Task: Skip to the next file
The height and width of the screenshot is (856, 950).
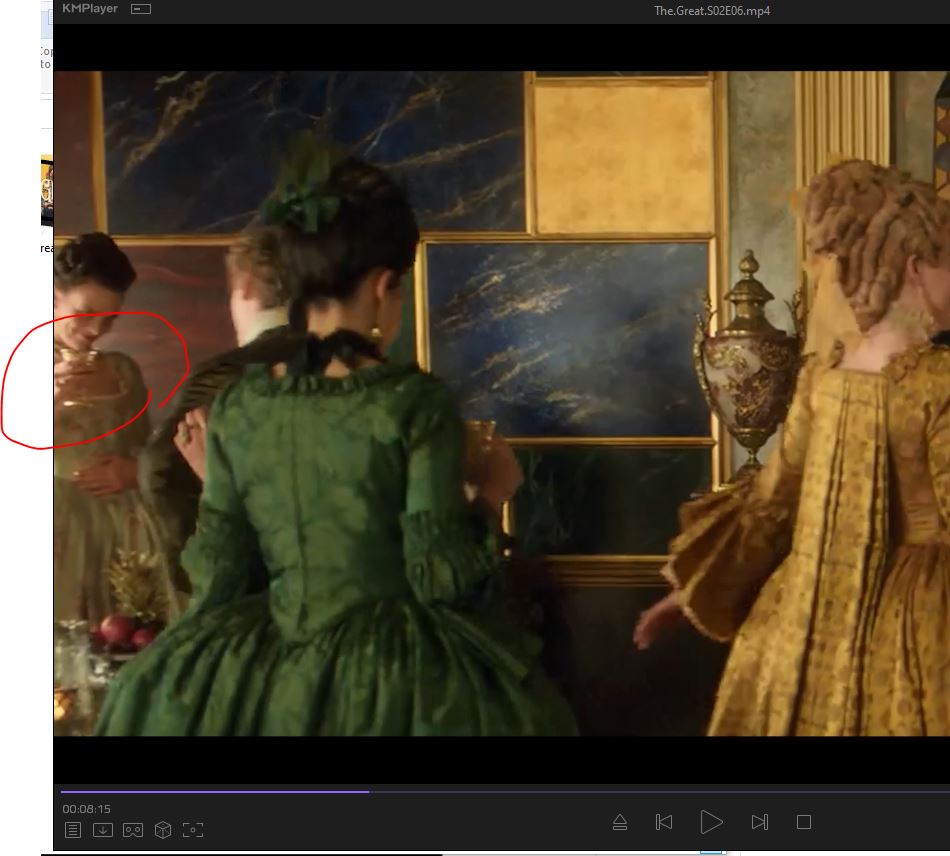Action: (x=759, y=822)
